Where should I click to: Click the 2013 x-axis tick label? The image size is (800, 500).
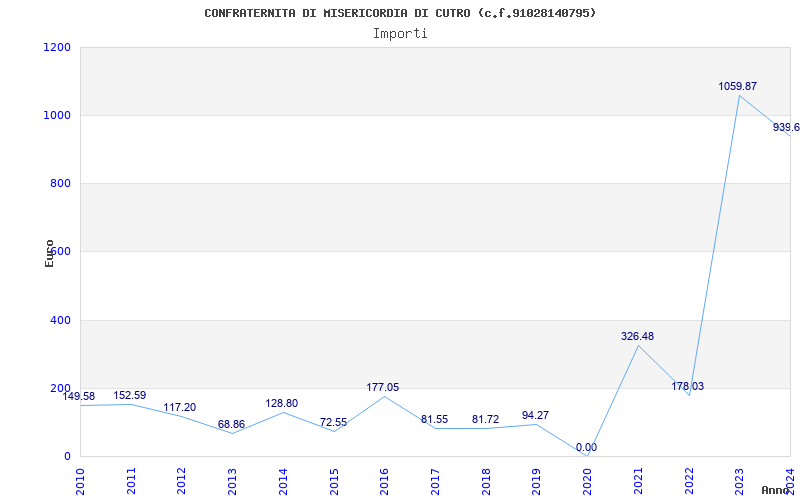coord(233,482)
